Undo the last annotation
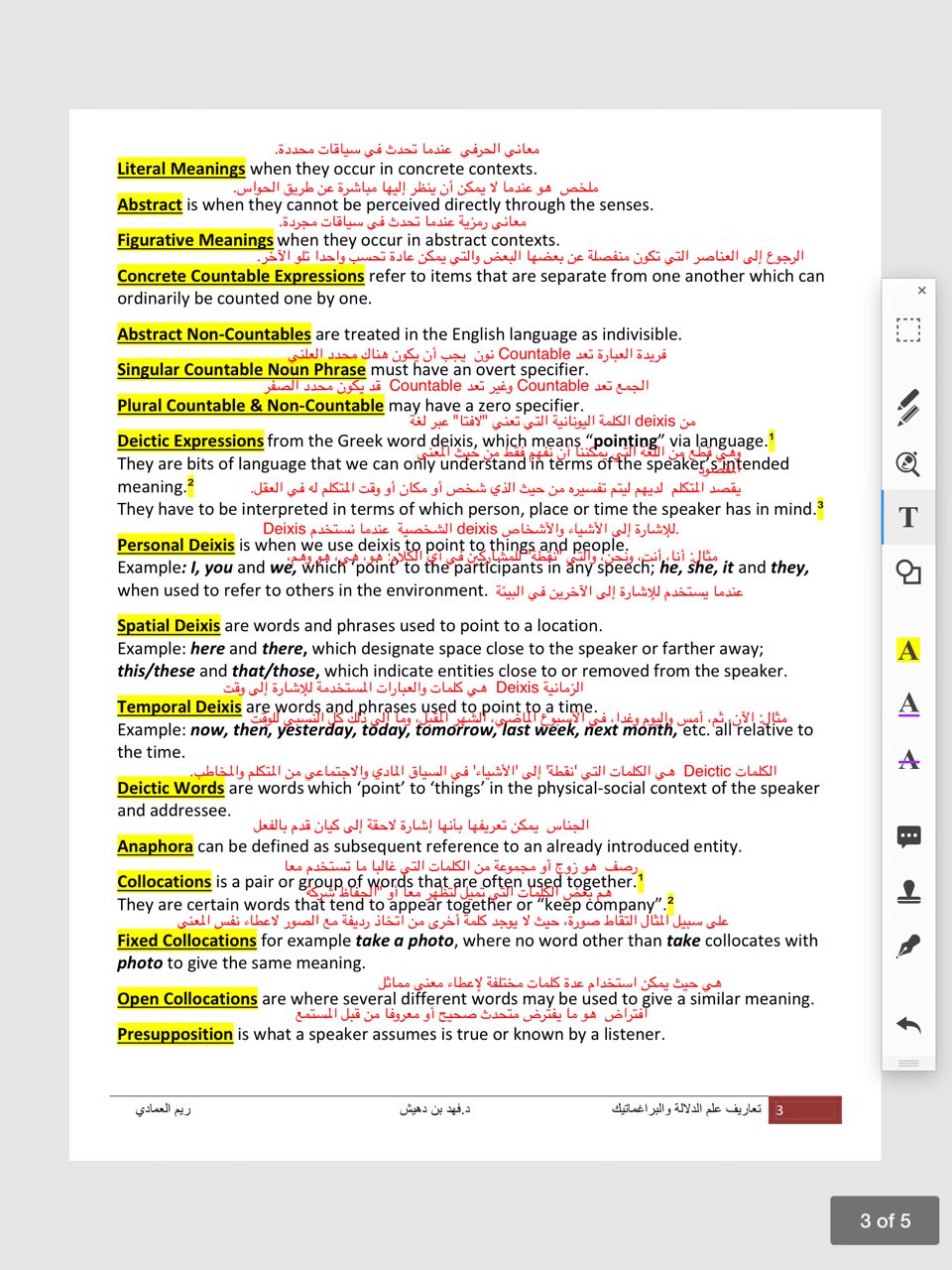The image size is (952, 1270). (908, 1024)
